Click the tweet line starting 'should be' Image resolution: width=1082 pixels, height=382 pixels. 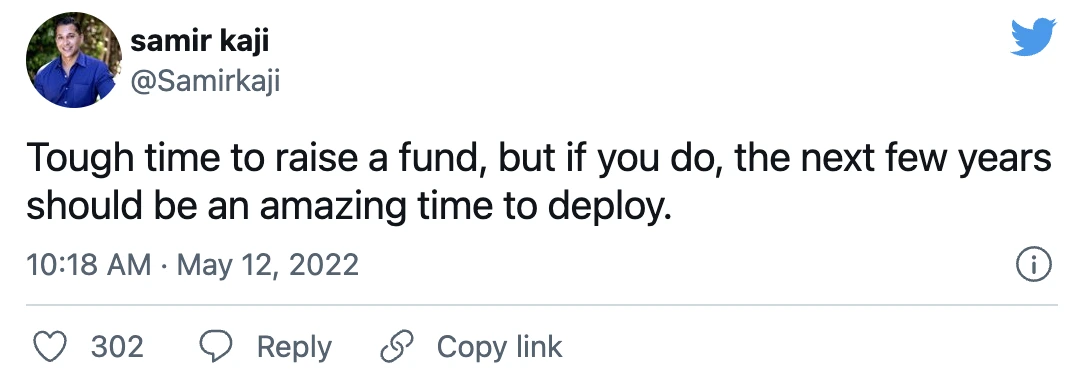(x=348, y=206)
